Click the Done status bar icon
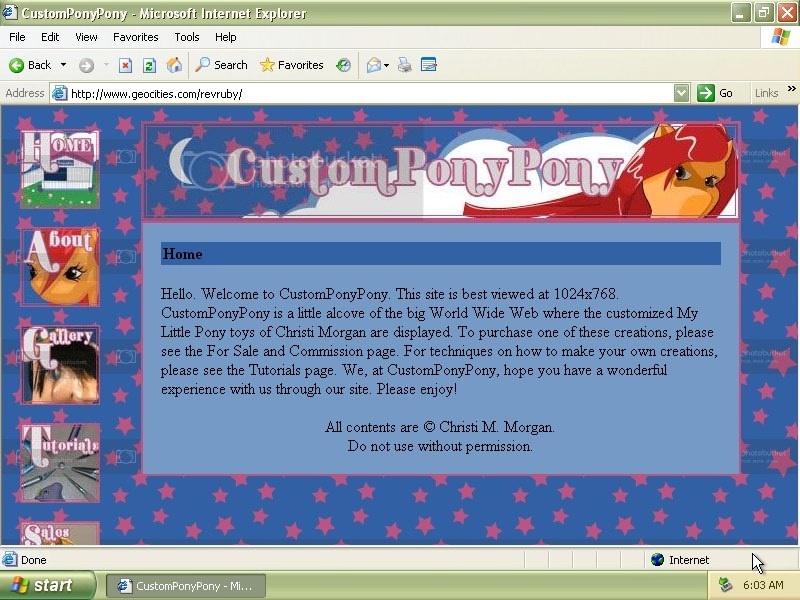This screenshot has width=800, height=600. click(10, 560)
